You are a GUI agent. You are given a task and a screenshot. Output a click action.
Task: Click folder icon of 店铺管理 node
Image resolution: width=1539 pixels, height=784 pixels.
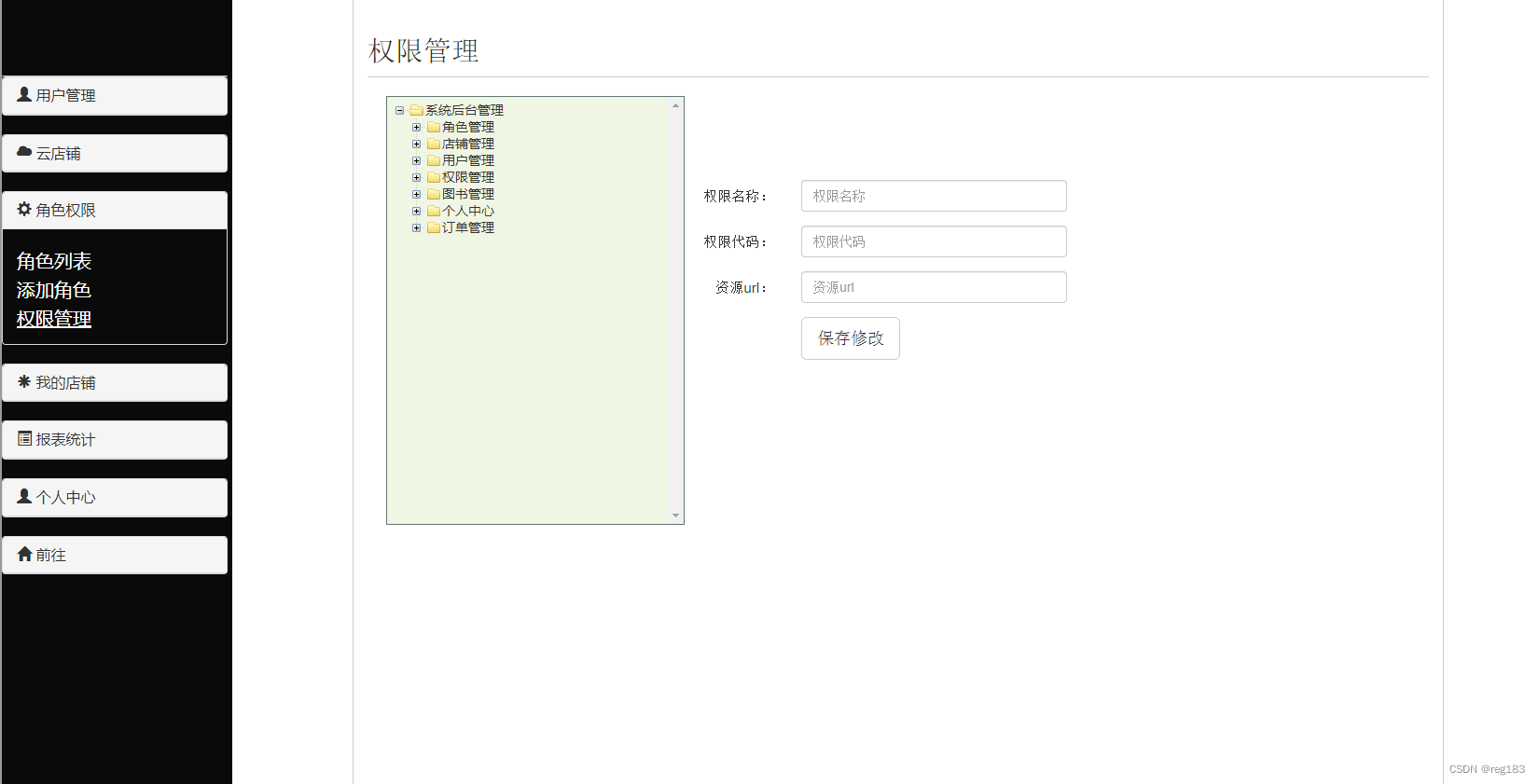click(x=434, y=144)
